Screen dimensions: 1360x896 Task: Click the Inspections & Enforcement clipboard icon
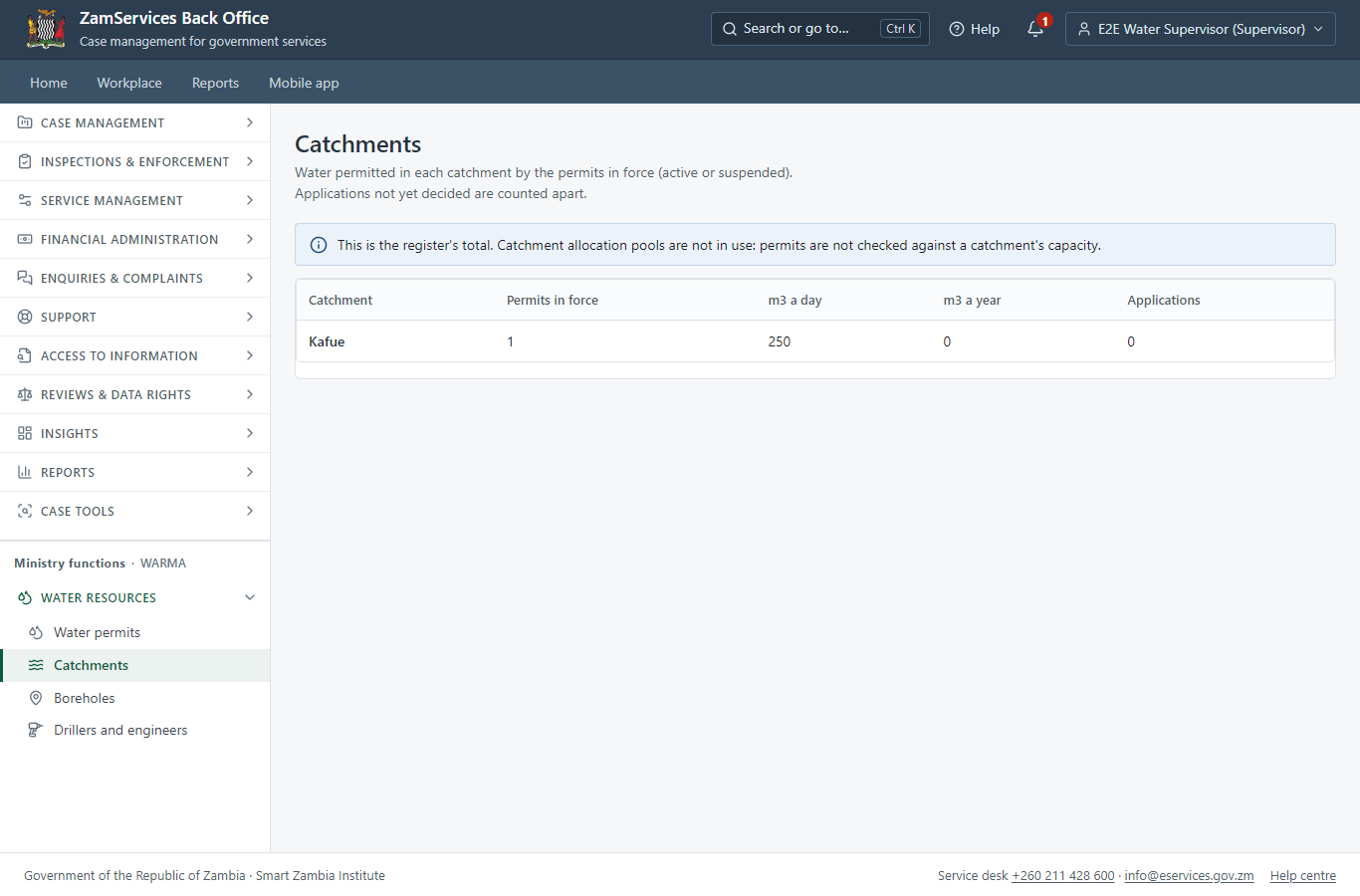click(25, 161)
